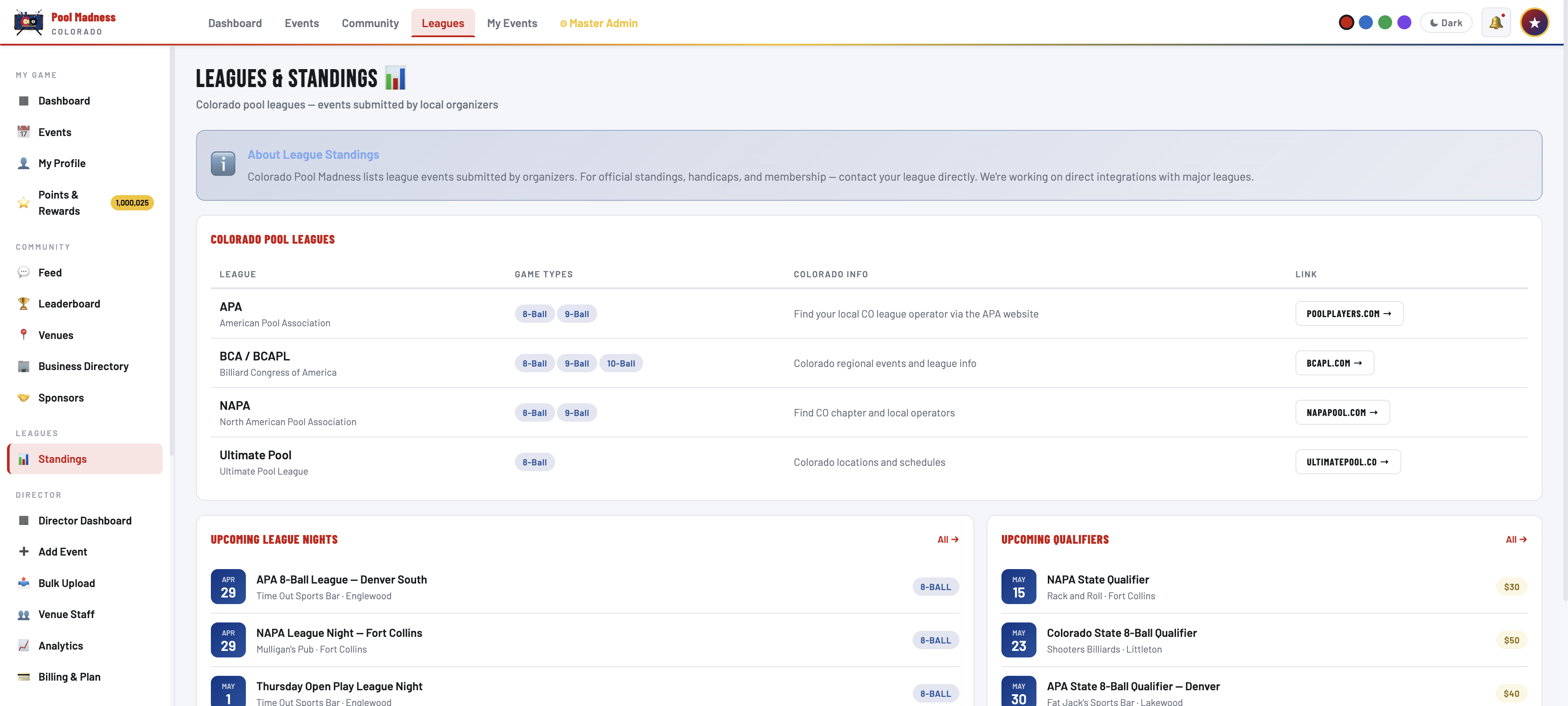Click the Venues map pin icon
The height and width of the screenshot is (706, 1568).
tap(24, 335)
